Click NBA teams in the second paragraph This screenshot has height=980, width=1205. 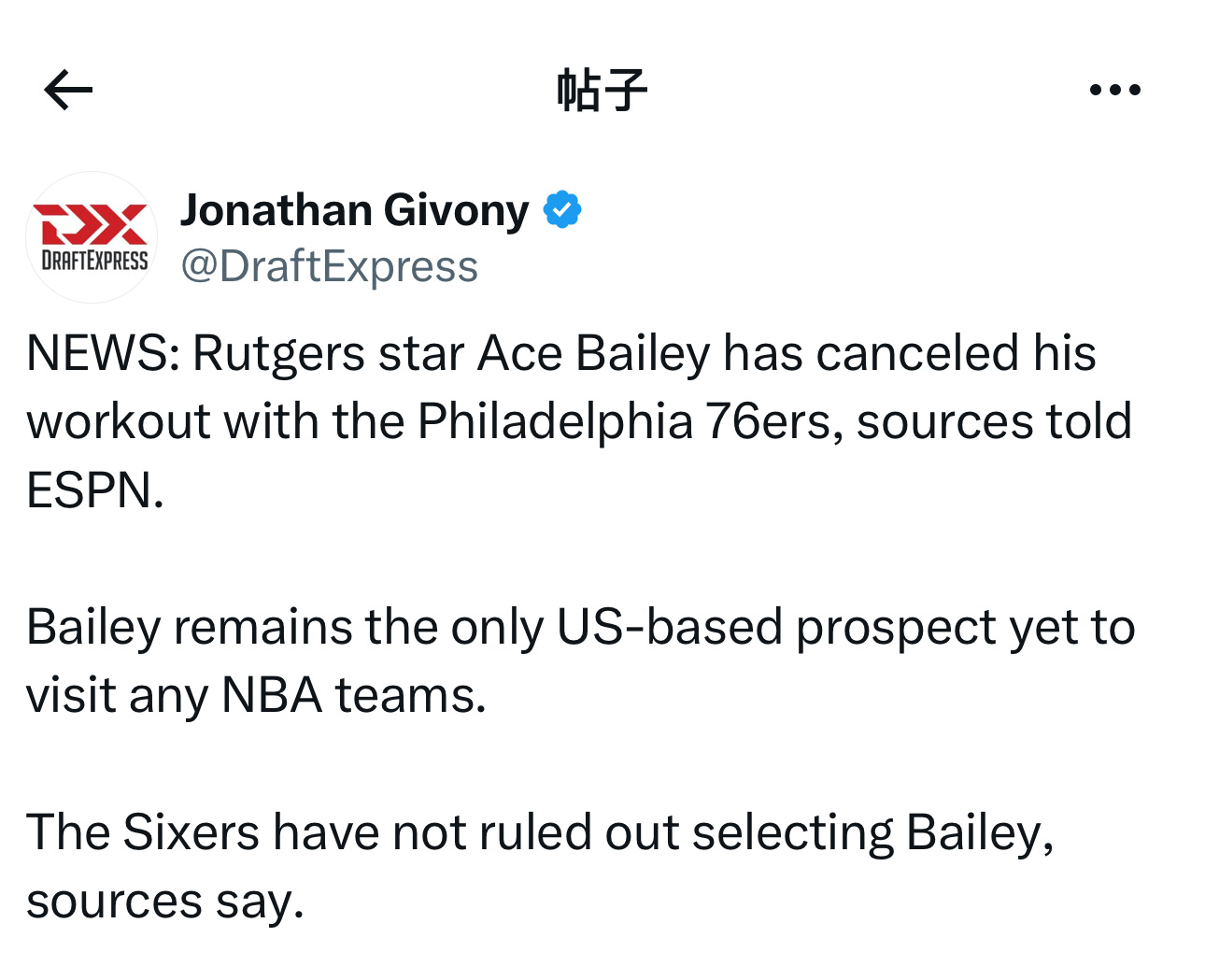point(354,696)
